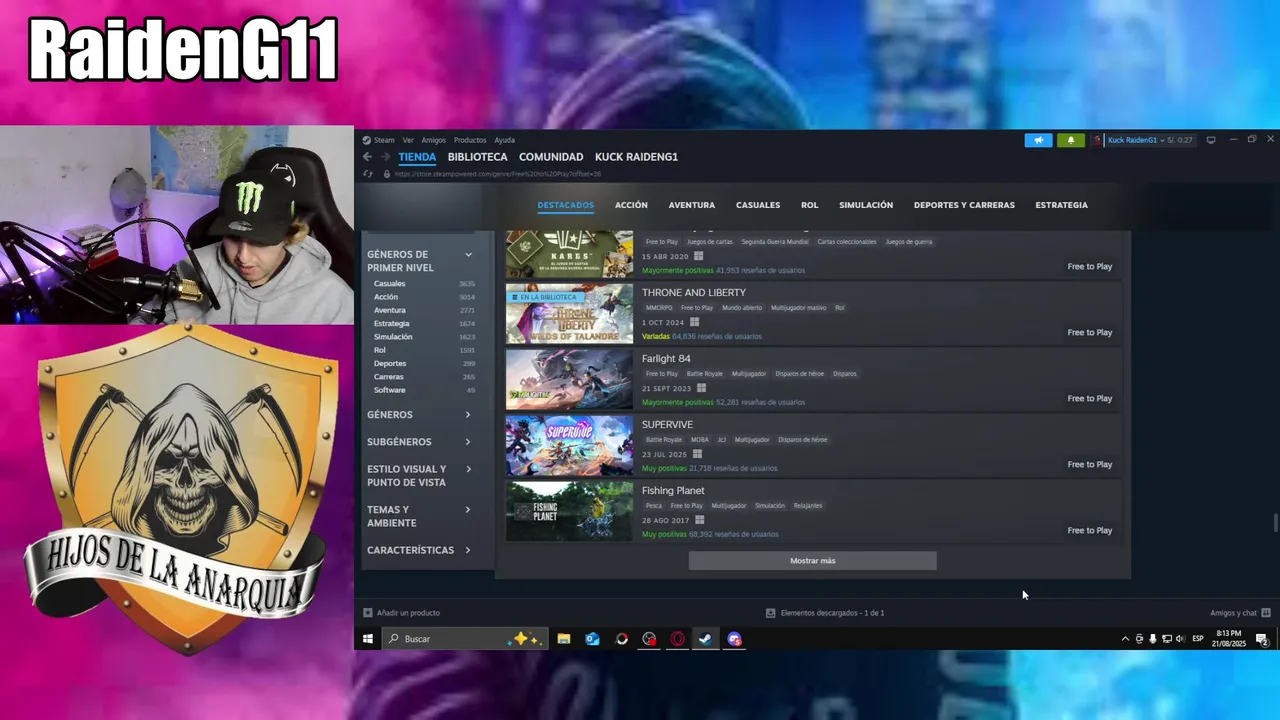Viewport: 1280px width, 720px height.
Task: Open the Windows Start menu
Action: point(368,639)
